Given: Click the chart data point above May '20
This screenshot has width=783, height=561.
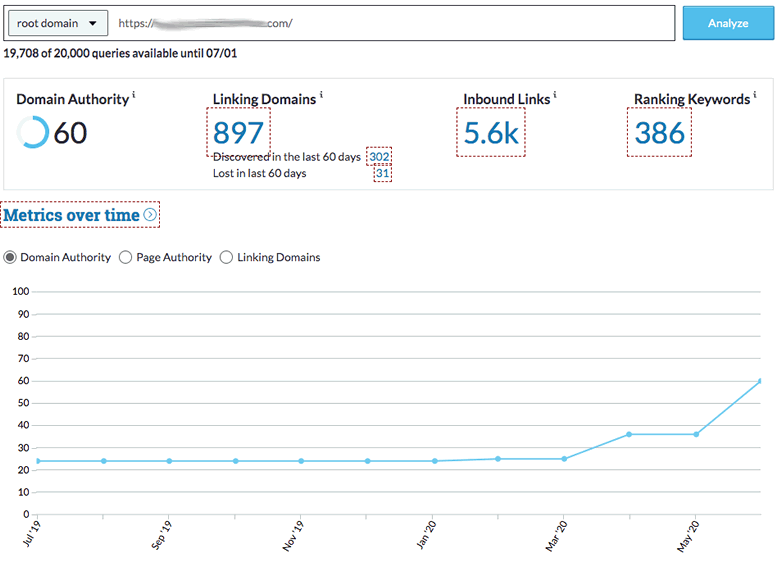Looking at the screenshot, I should pos(696,434).
